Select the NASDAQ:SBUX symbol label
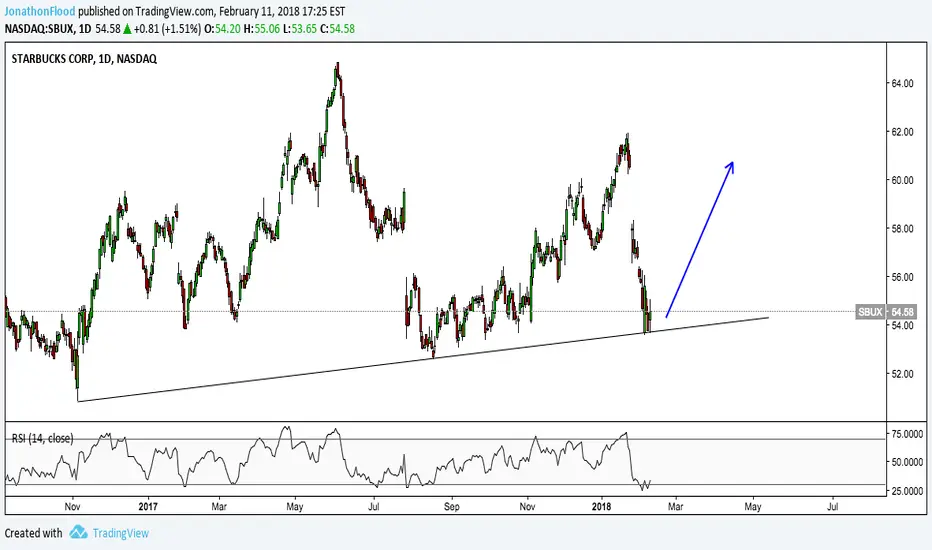The image size is (932, 550). click(x=39, y=29)
